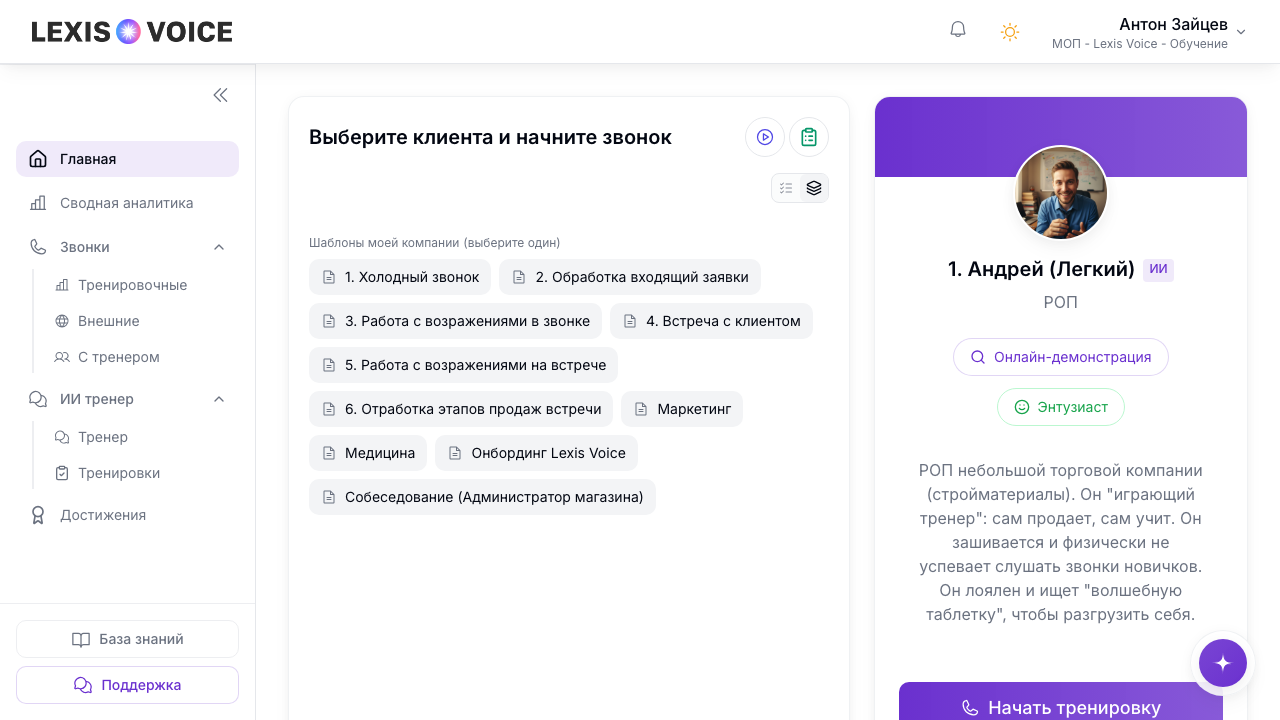
Task: Select template 4. Встреча с клиентом
Action: point(711,321)
